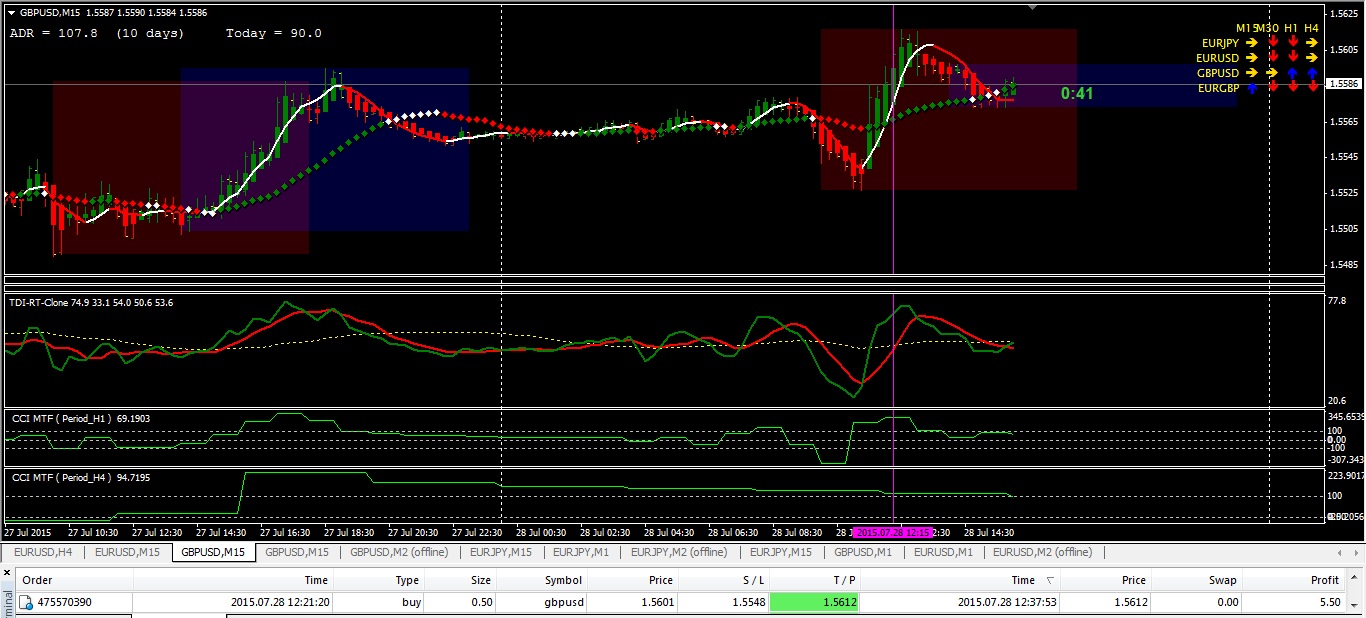Image resolution: width=1366 pixels, height=618 pixels.
Task: Click the gray chart shift triangle at chart top
Action: [1033, 7]
